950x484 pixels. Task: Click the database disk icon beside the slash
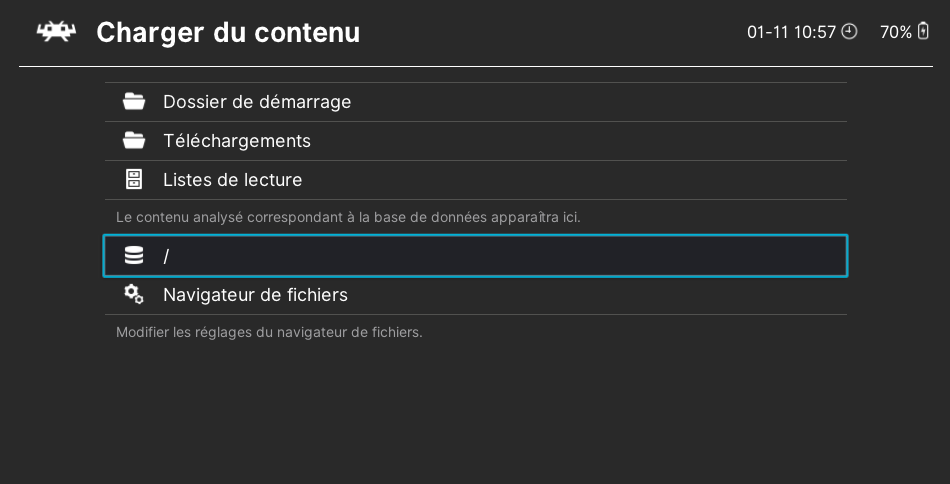(134, 256)
